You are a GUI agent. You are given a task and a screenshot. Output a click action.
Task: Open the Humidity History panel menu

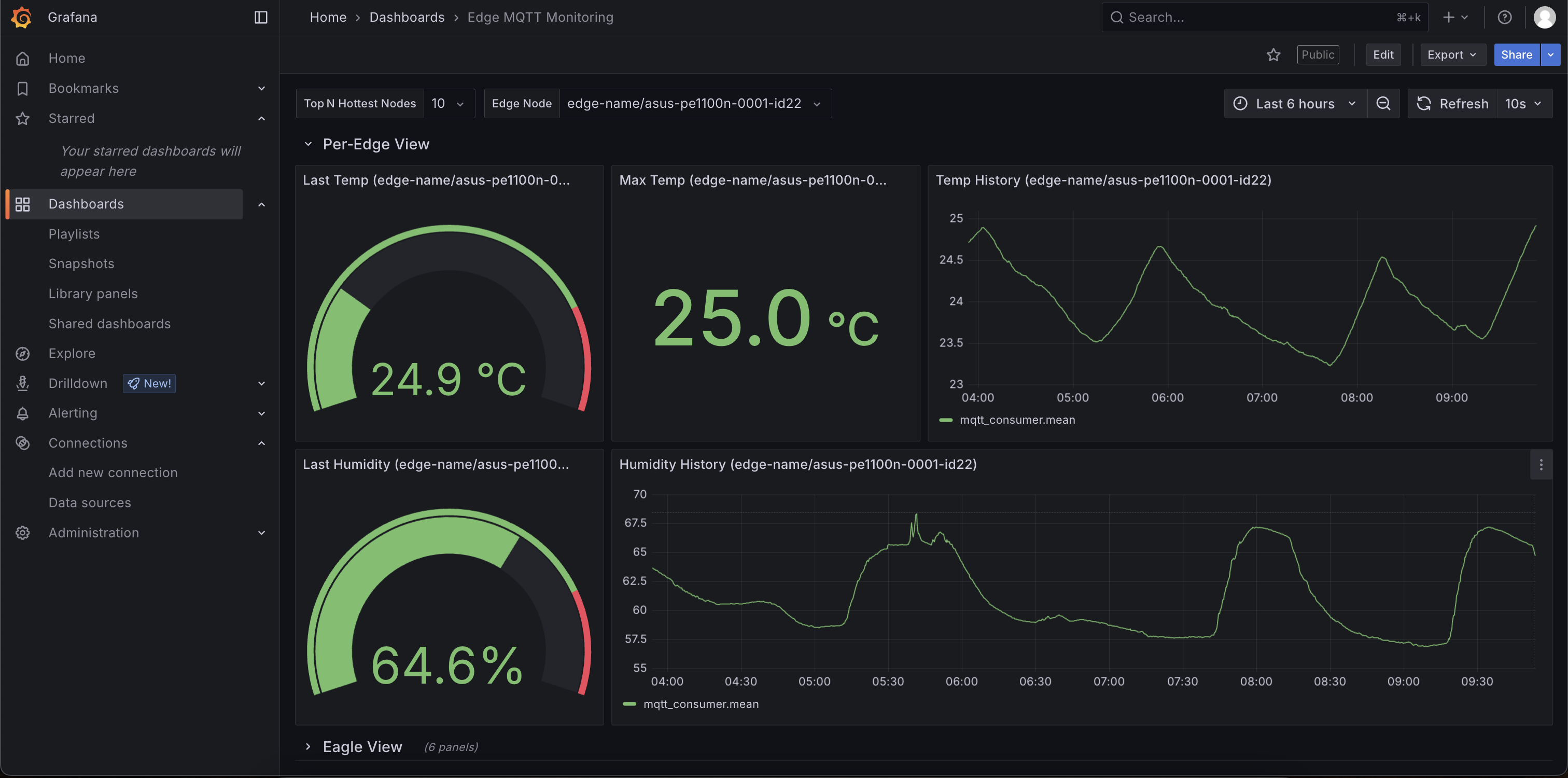[x=1541, y=465]
